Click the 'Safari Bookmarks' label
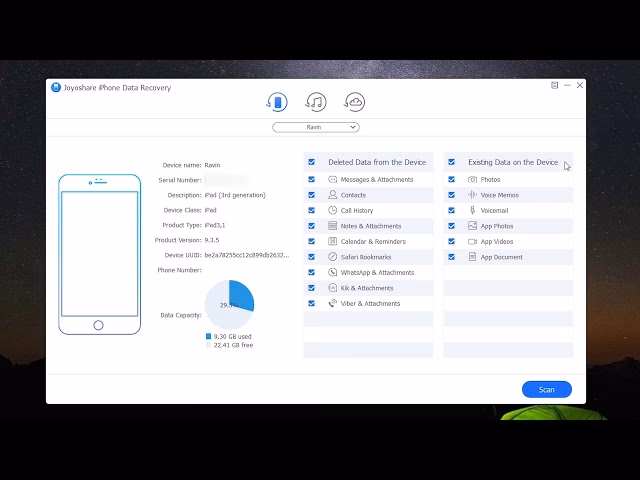640x480 pixels. [366, 257]
